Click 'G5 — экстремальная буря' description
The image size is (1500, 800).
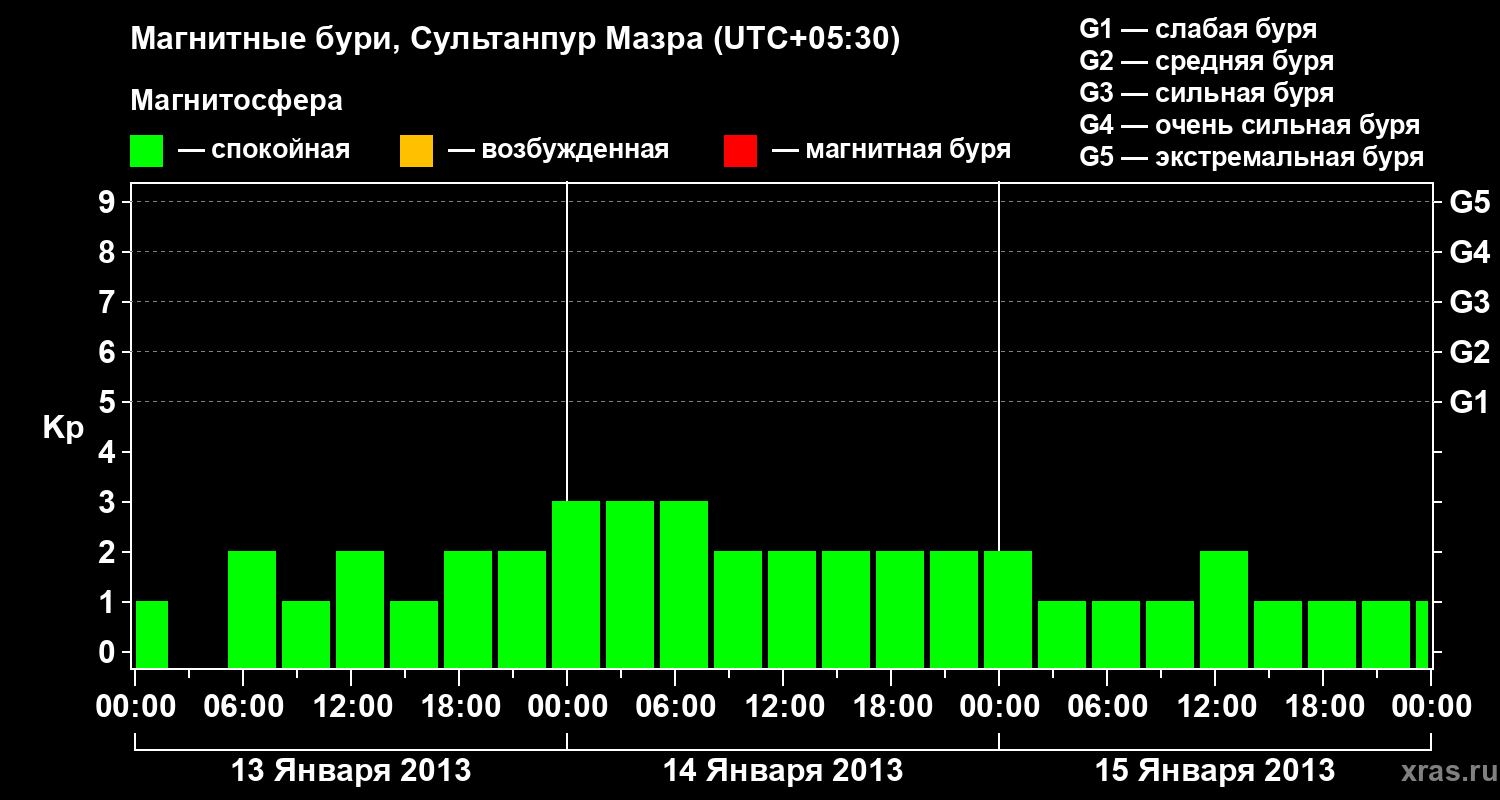click(x=1252, y=157)
